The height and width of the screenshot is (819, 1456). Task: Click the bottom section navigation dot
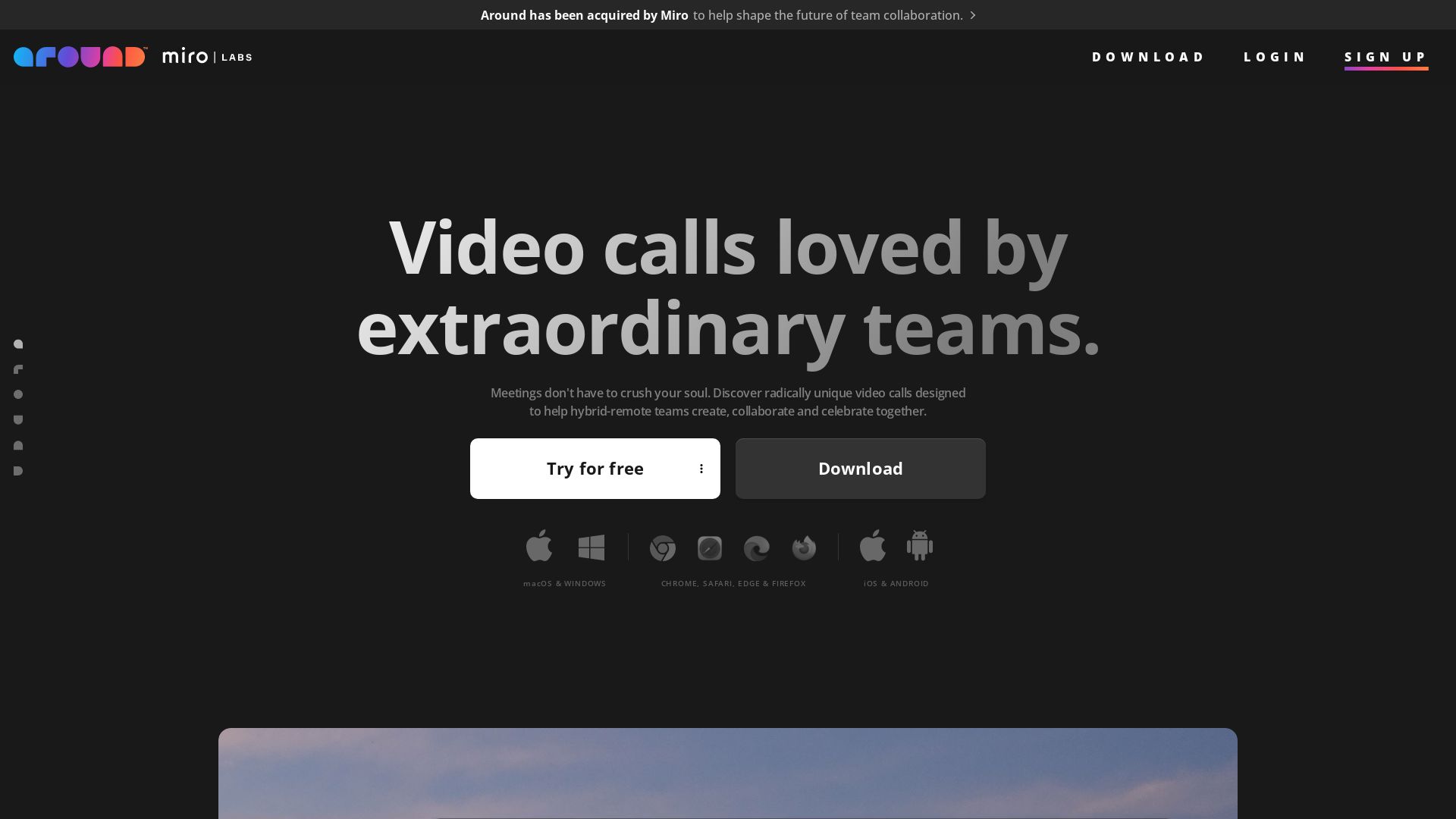[x=18, y=470]
